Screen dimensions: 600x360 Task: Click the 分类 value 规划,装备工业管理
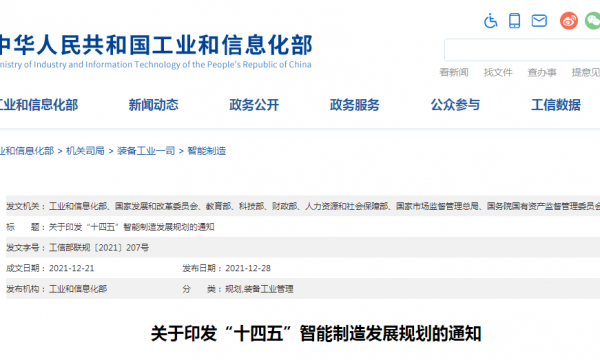pos(259,289)
